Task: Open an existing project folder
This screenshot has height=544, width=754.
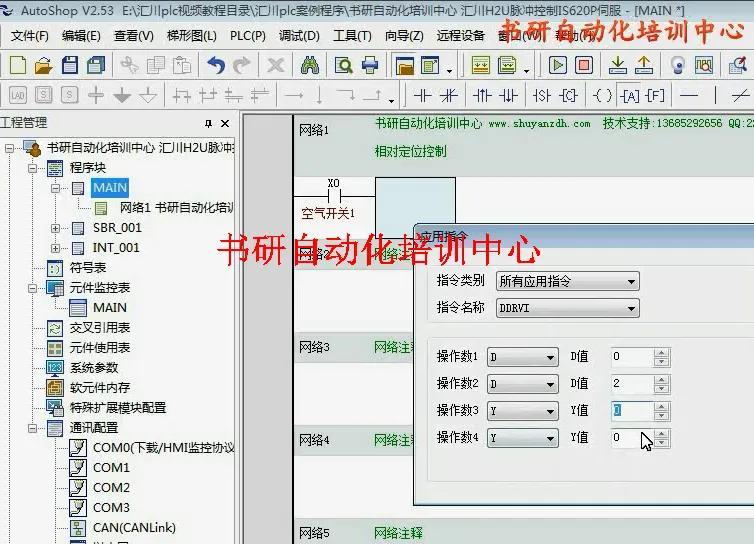Action: pyautogui.click(x=43, y=65)
